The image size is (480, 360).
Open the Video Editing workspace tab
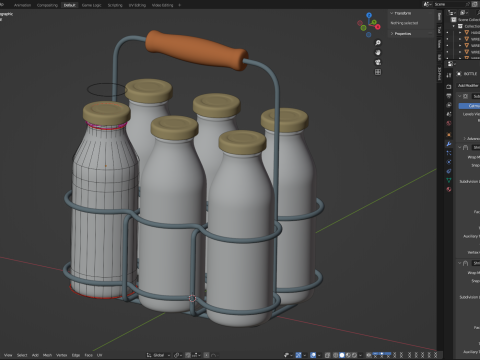pos(162,5)
